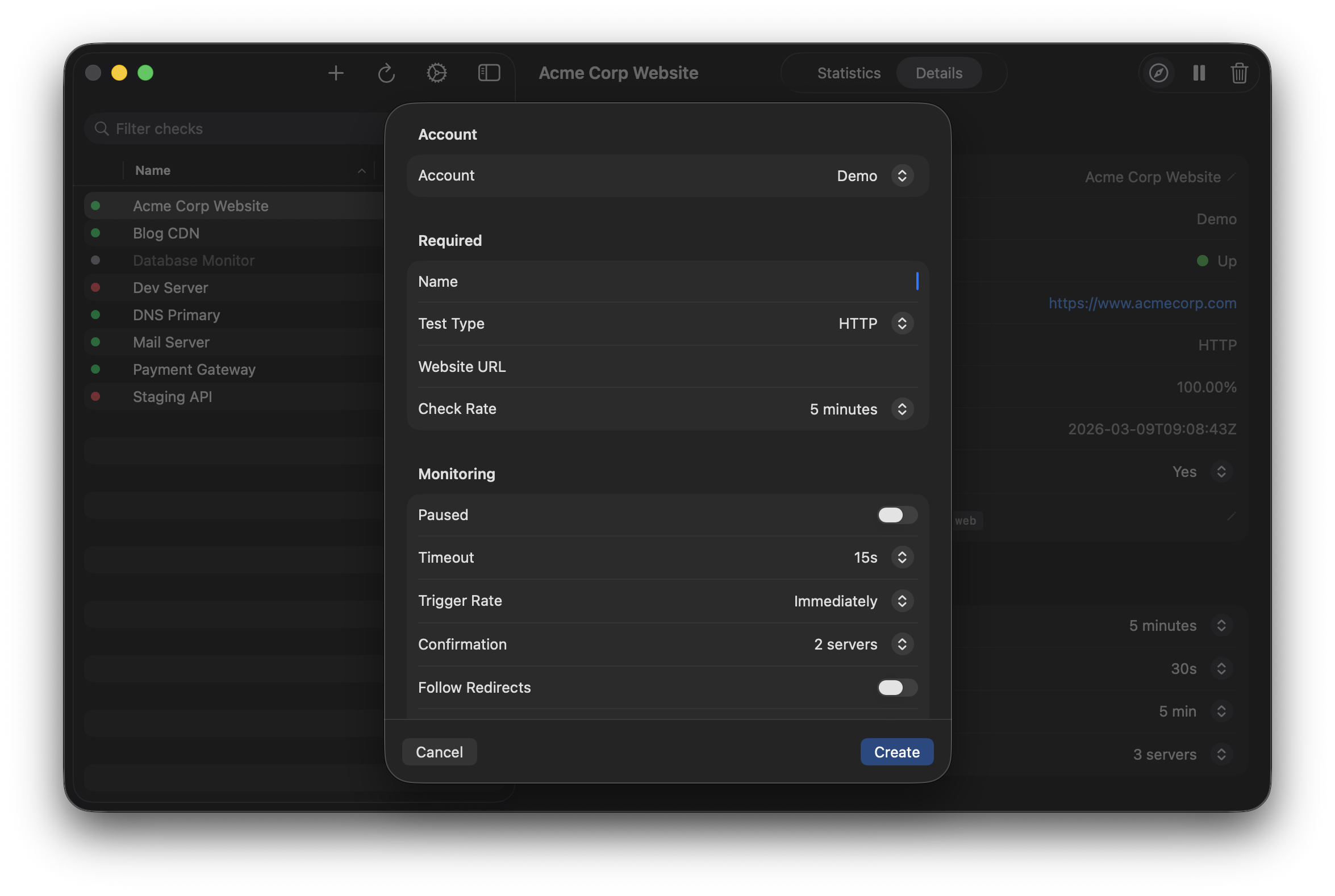Refresh the checks list
This screenshot has width=1335, height=896.
click(x=386, y=73)
